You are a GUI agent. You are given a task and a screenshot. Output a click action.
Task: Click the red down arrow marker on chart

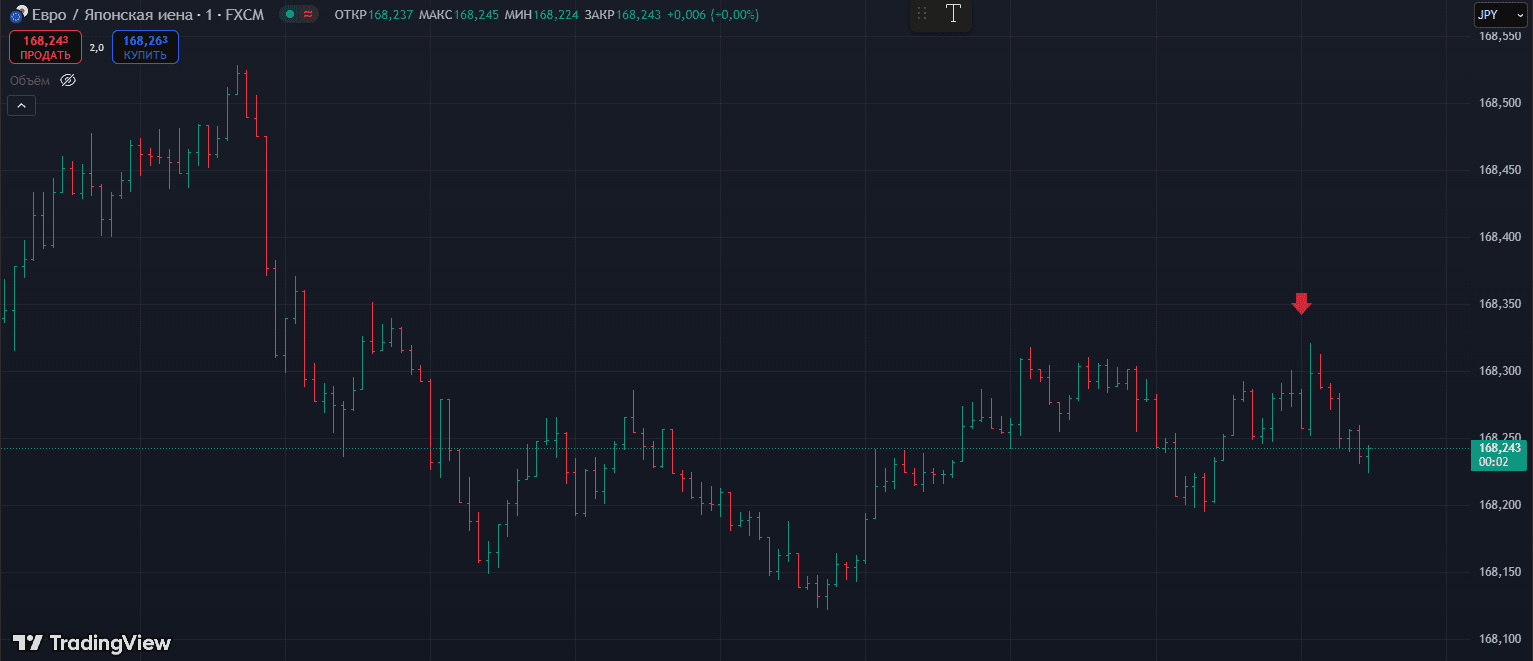[x=1301, y=303]
